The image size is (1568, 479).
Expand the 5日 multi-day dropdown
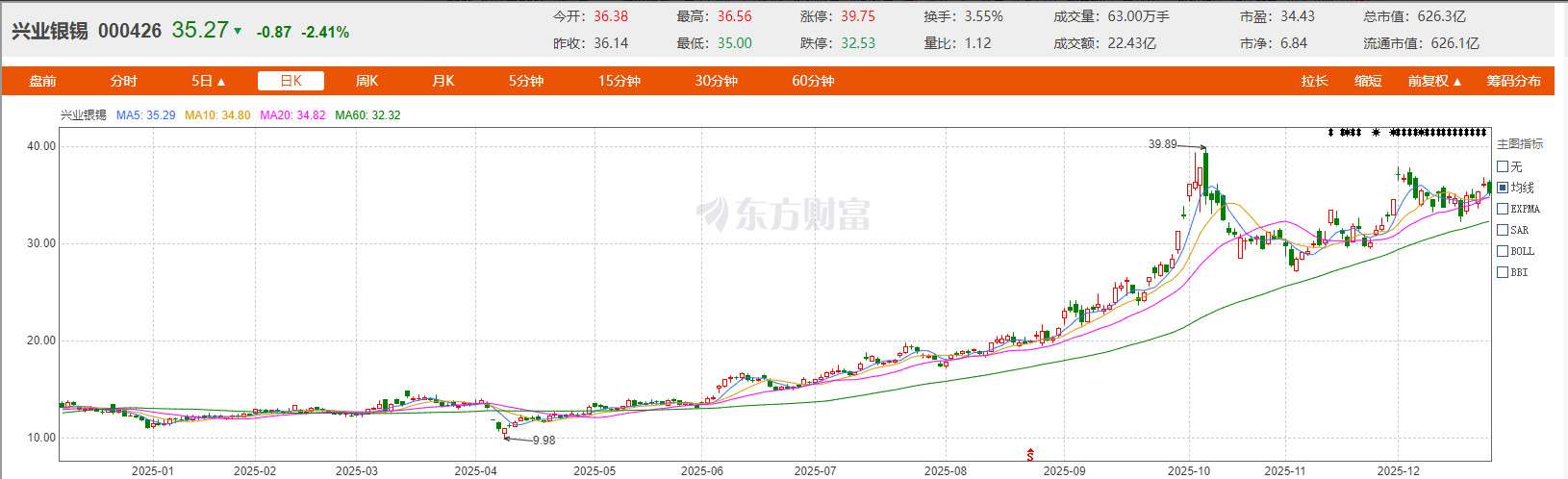tap(209, 81)
